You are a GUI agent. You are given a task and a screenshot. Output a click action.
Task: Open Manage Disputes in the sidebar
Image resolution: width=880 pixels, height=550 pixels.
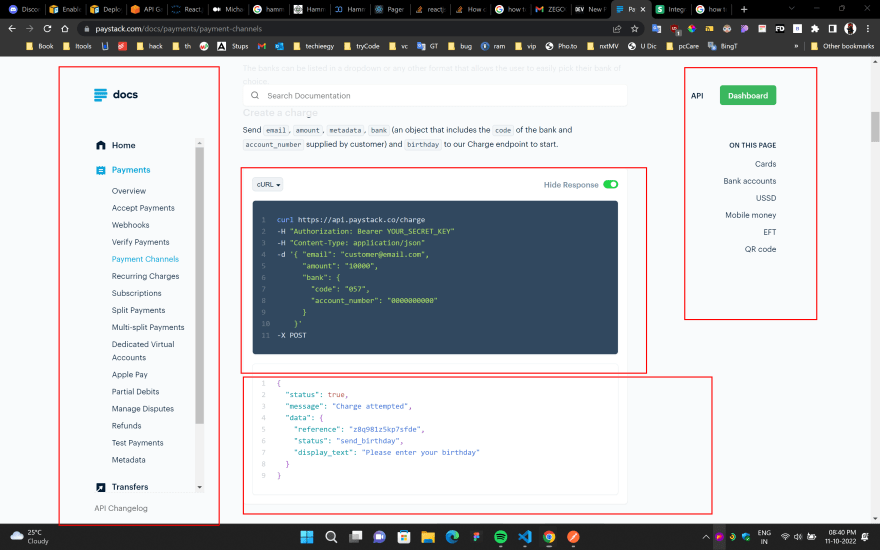coord(143,409)
